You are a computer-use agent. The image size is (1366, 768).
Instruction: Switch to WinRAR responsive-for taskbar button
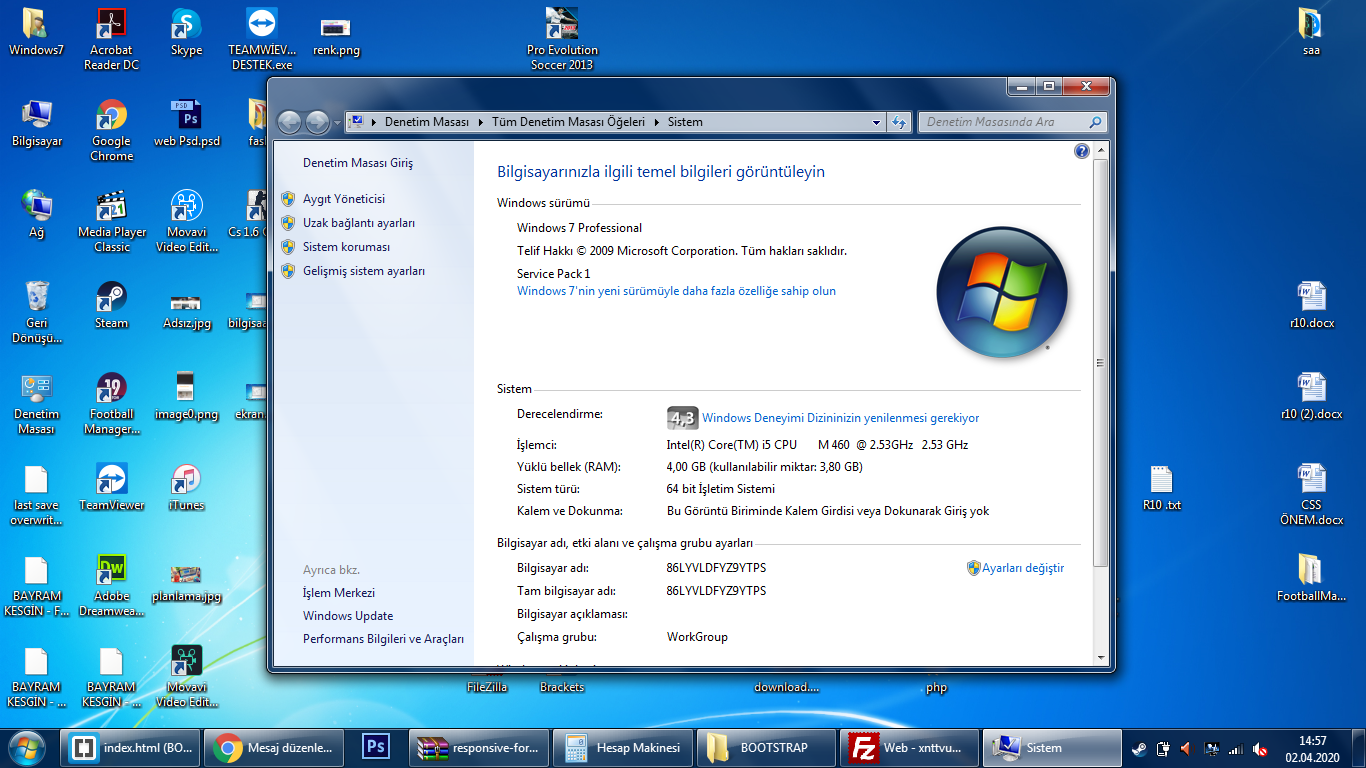point(479,748)
